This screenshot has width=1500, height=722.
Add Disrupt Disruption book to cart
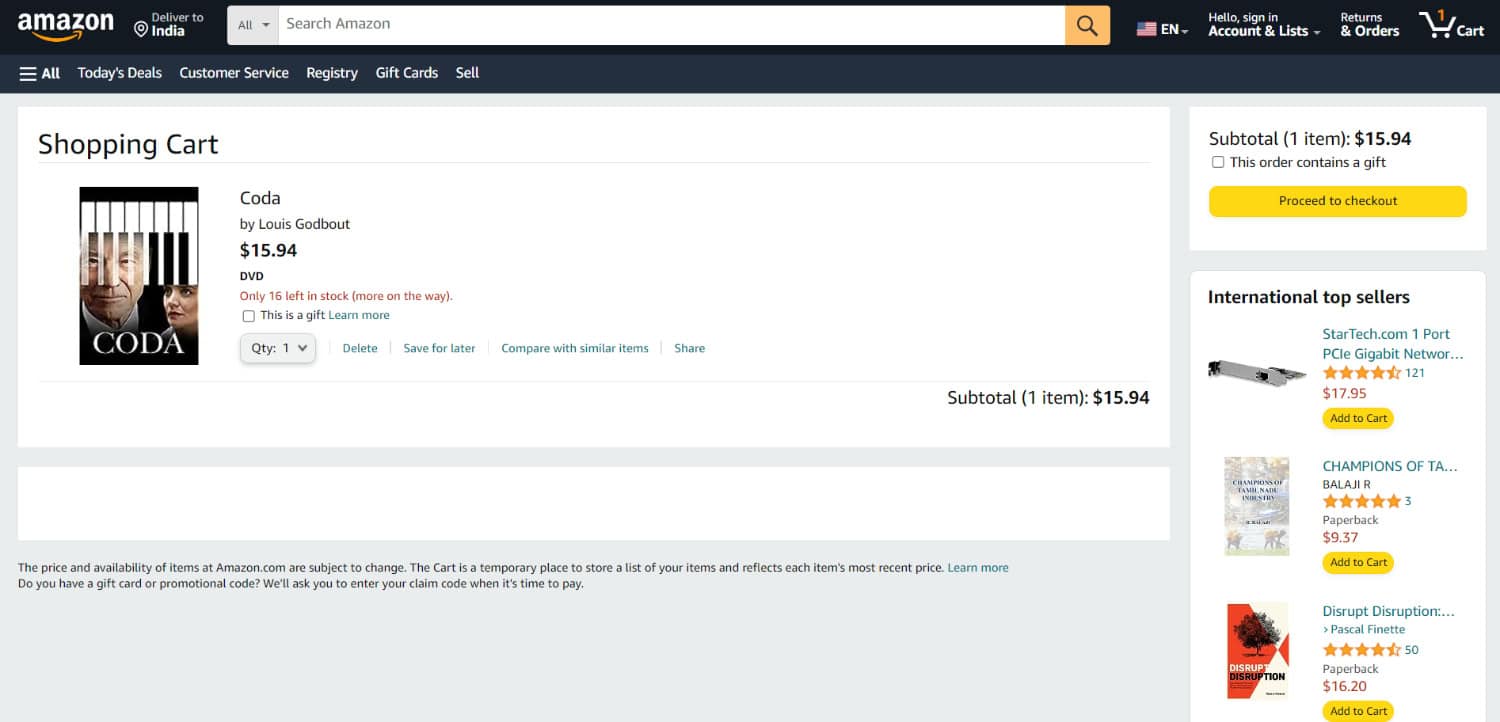[x=1358, y=711]
